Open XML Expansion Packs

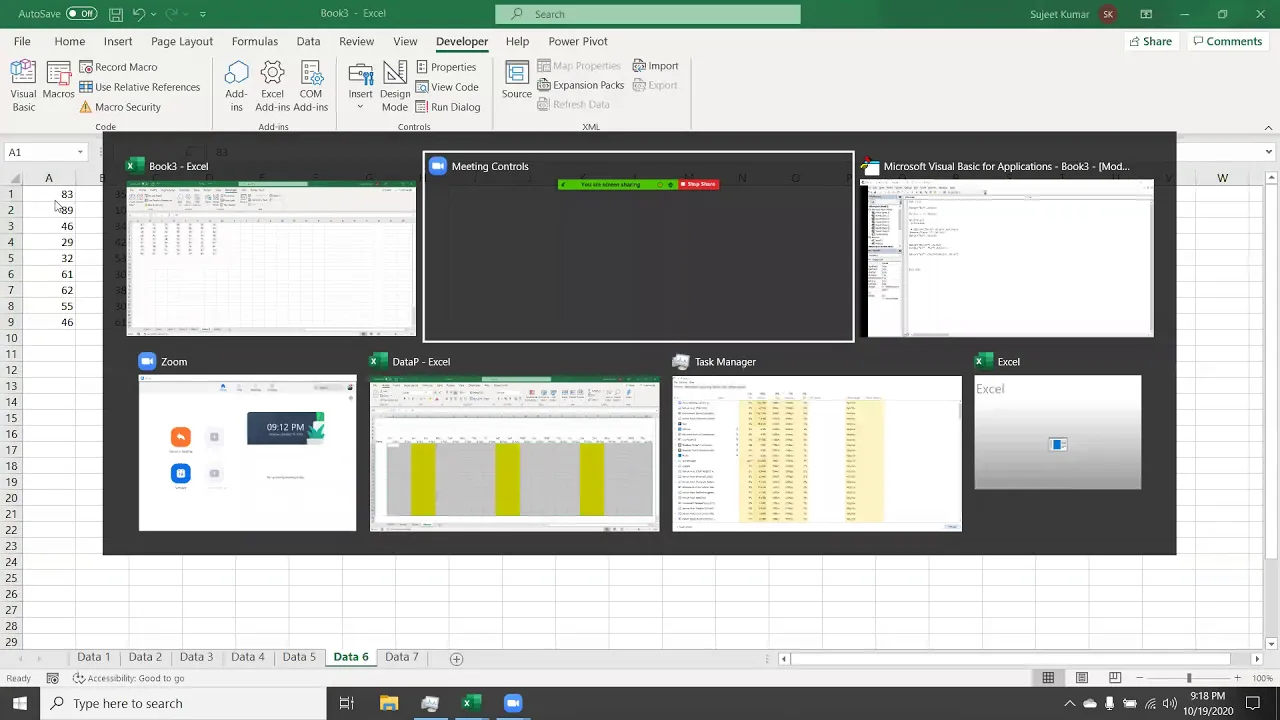(x=580, y=85)
